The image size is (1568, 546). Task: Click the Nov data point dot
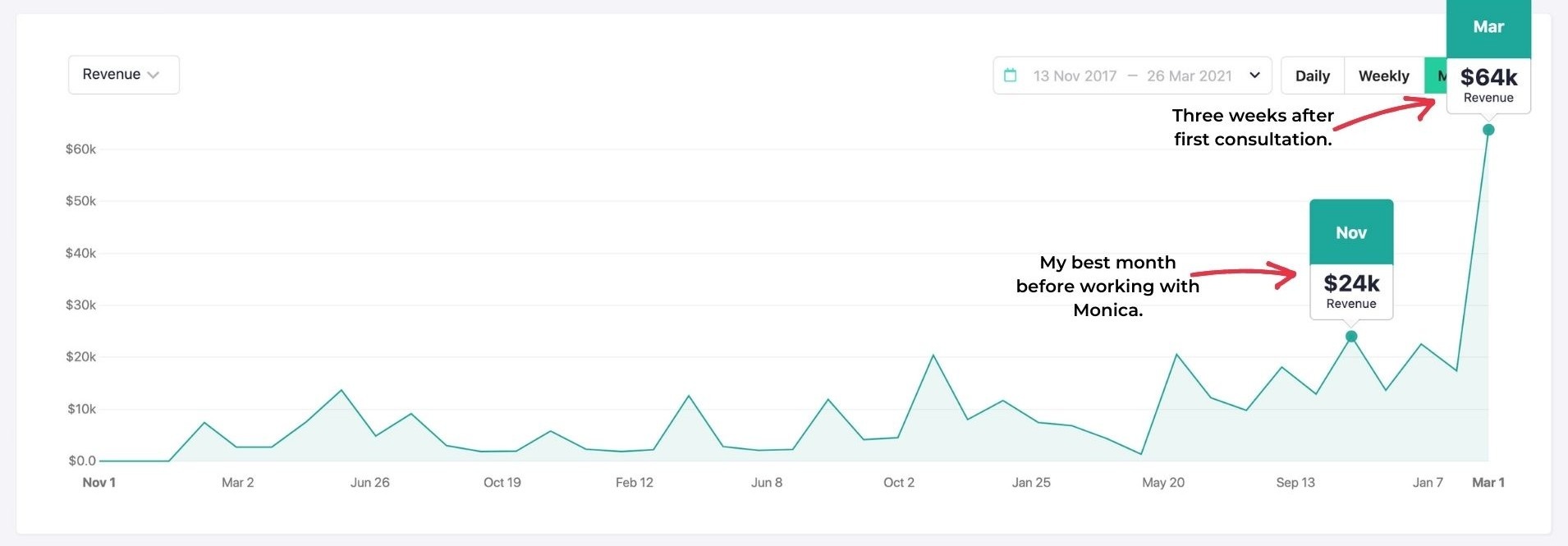coord(1351,337)
